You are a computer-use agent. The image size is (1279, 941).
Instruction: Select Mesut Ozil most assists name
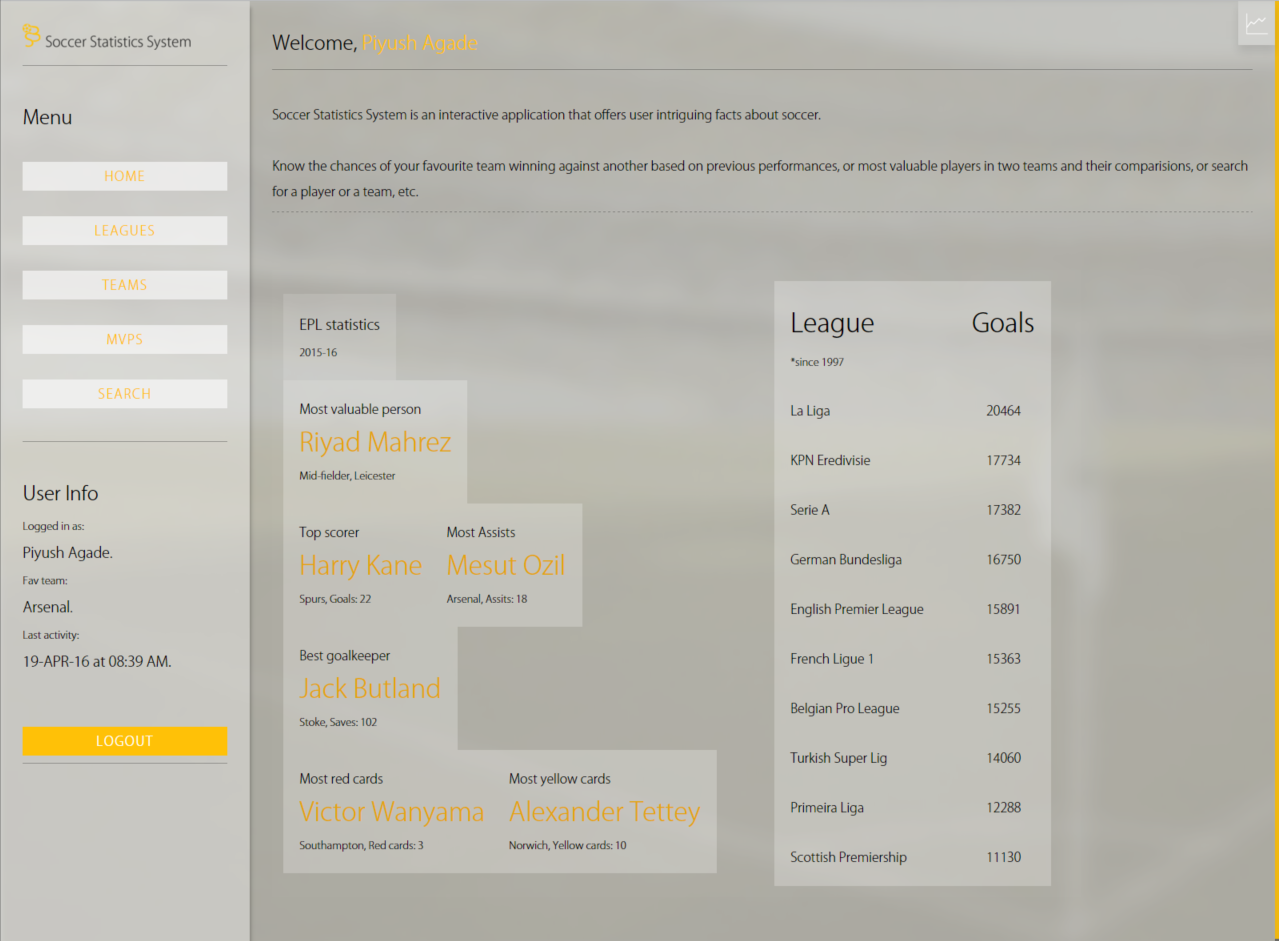[x=506, y=565]
